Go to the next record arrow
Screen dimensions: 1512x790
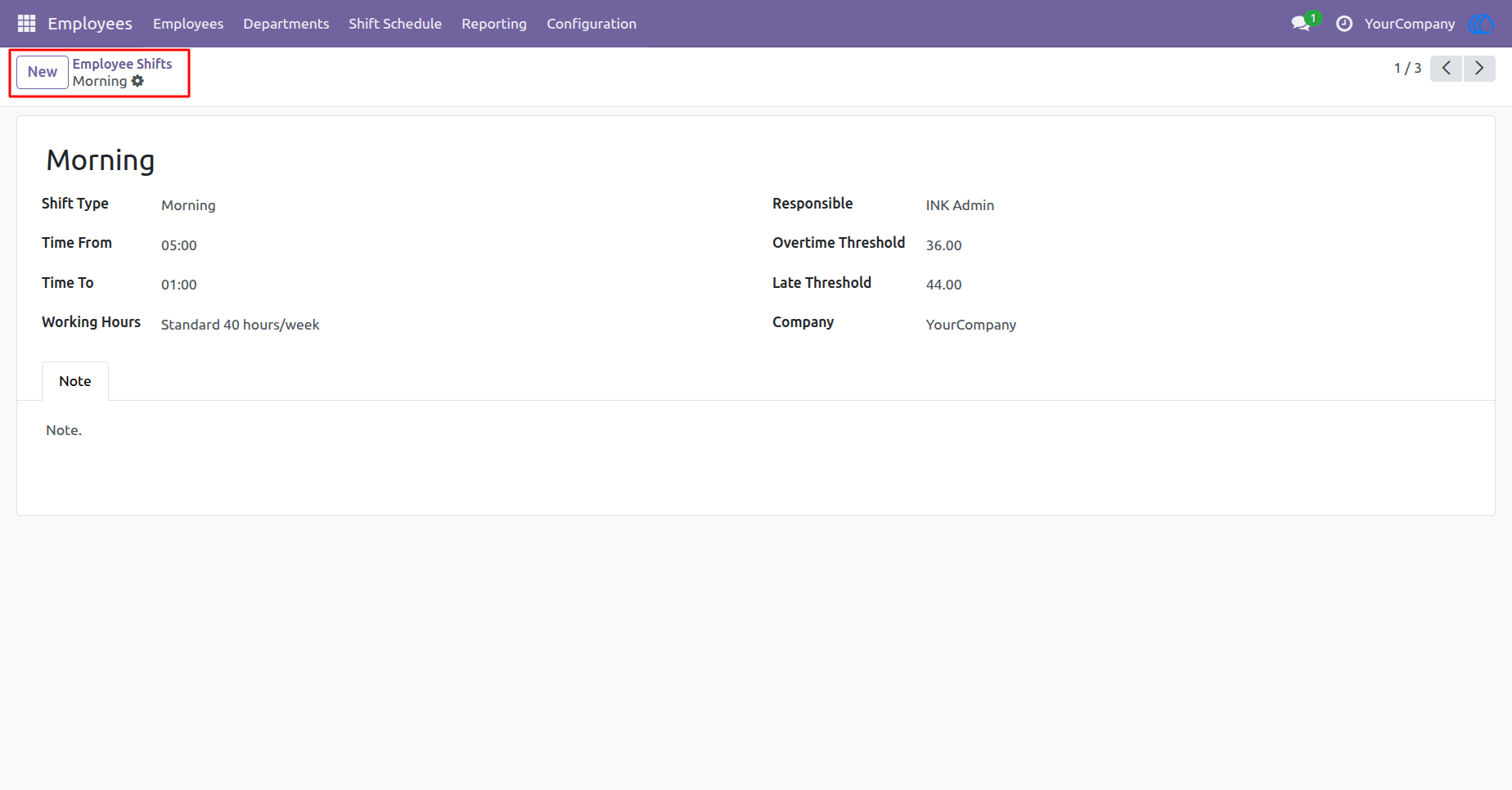click(1479, 68)
